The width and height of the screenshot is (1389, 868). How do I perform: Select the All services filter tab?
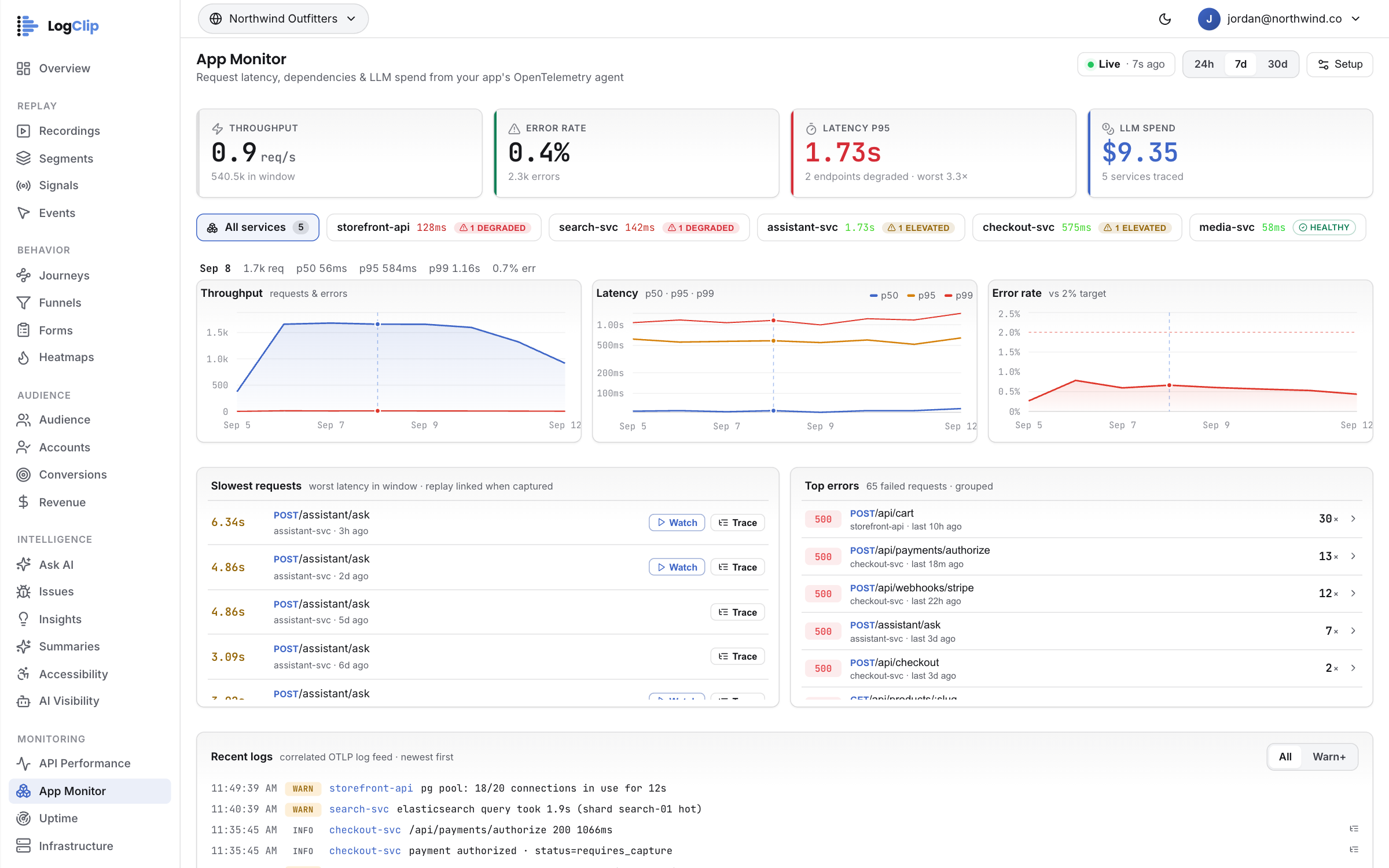point(258,227)
